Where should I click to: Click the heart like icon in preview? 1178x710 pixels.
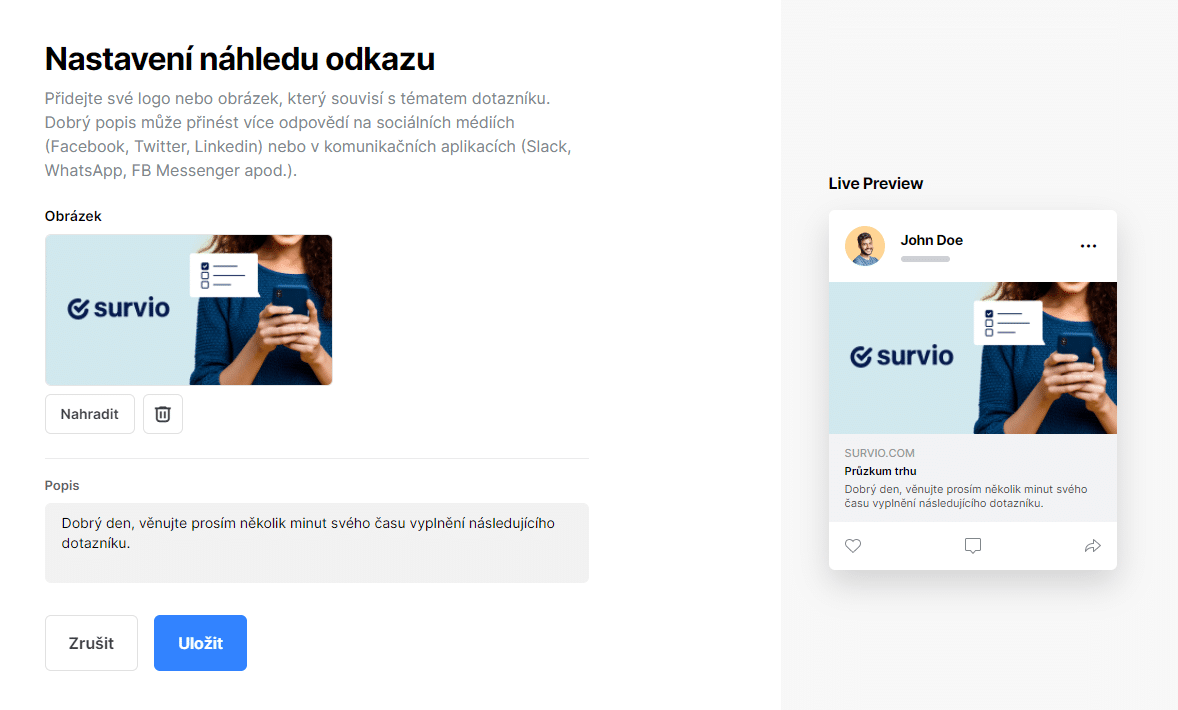point(853,545)
